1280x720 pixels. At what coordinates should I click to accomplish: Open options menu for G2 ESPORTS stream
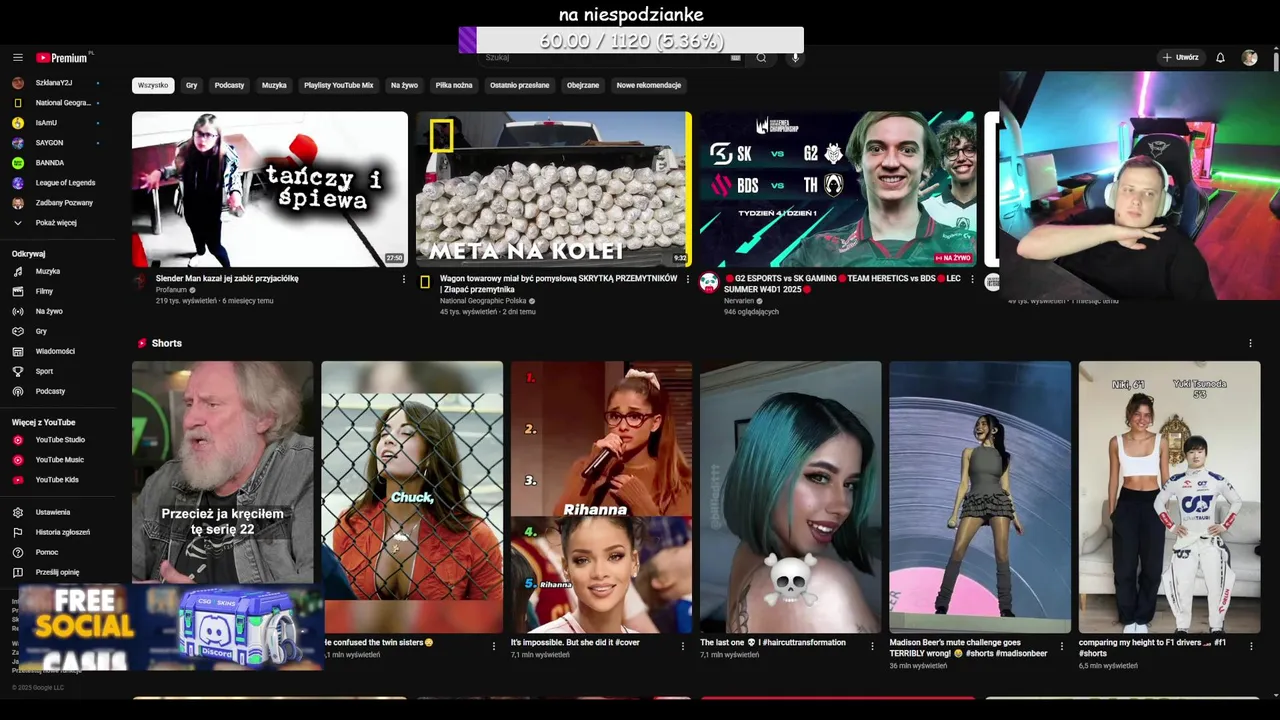click(x=972, y=279)
